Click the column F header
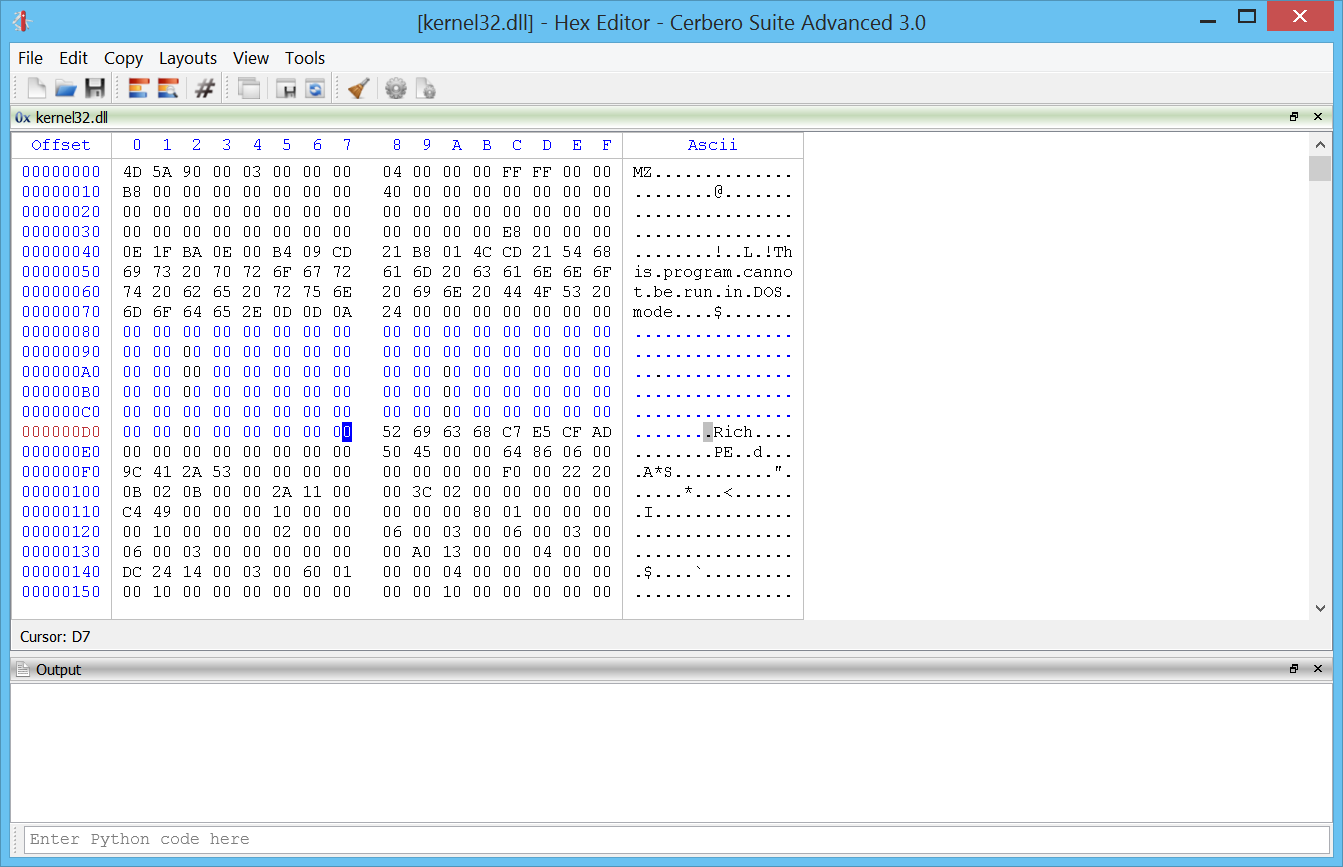Viewport: 1343px width, 867px height. (x=606, y=145)
